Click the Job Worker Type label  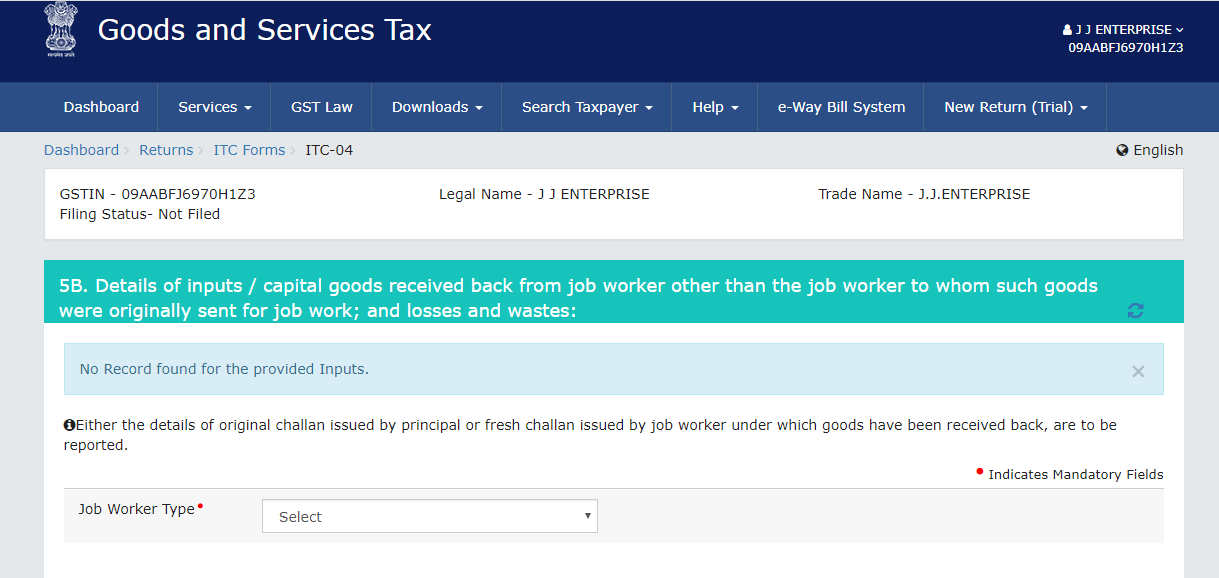(x=137, y=509)
